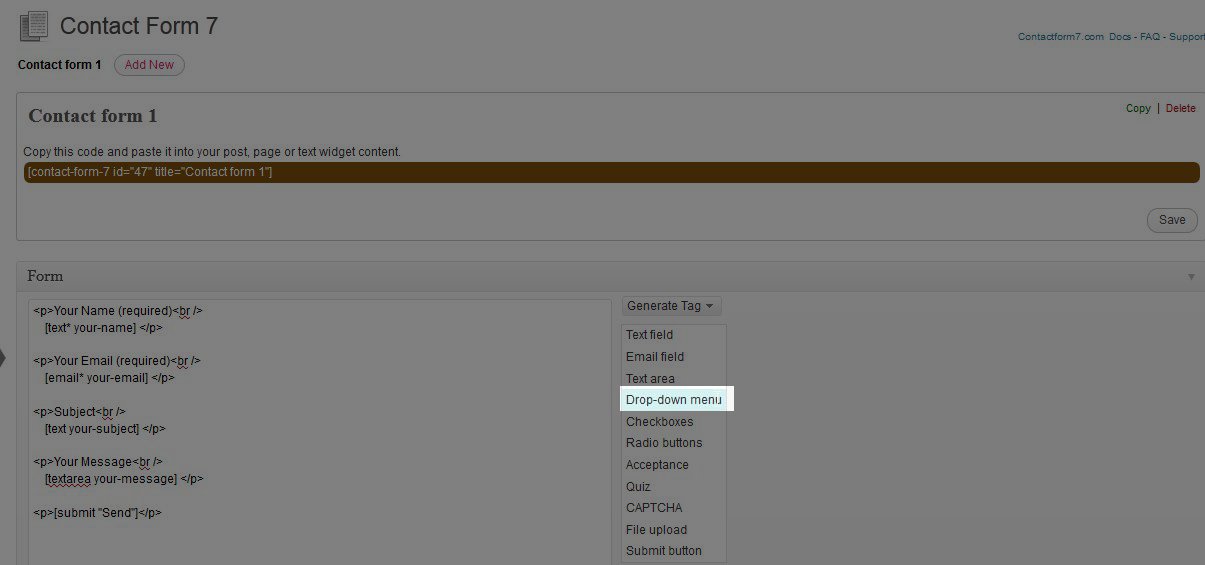Choose Checkboxes in tag generator list
The width and height of the screenshot is (1205, 565).
(x=660, y=422)
